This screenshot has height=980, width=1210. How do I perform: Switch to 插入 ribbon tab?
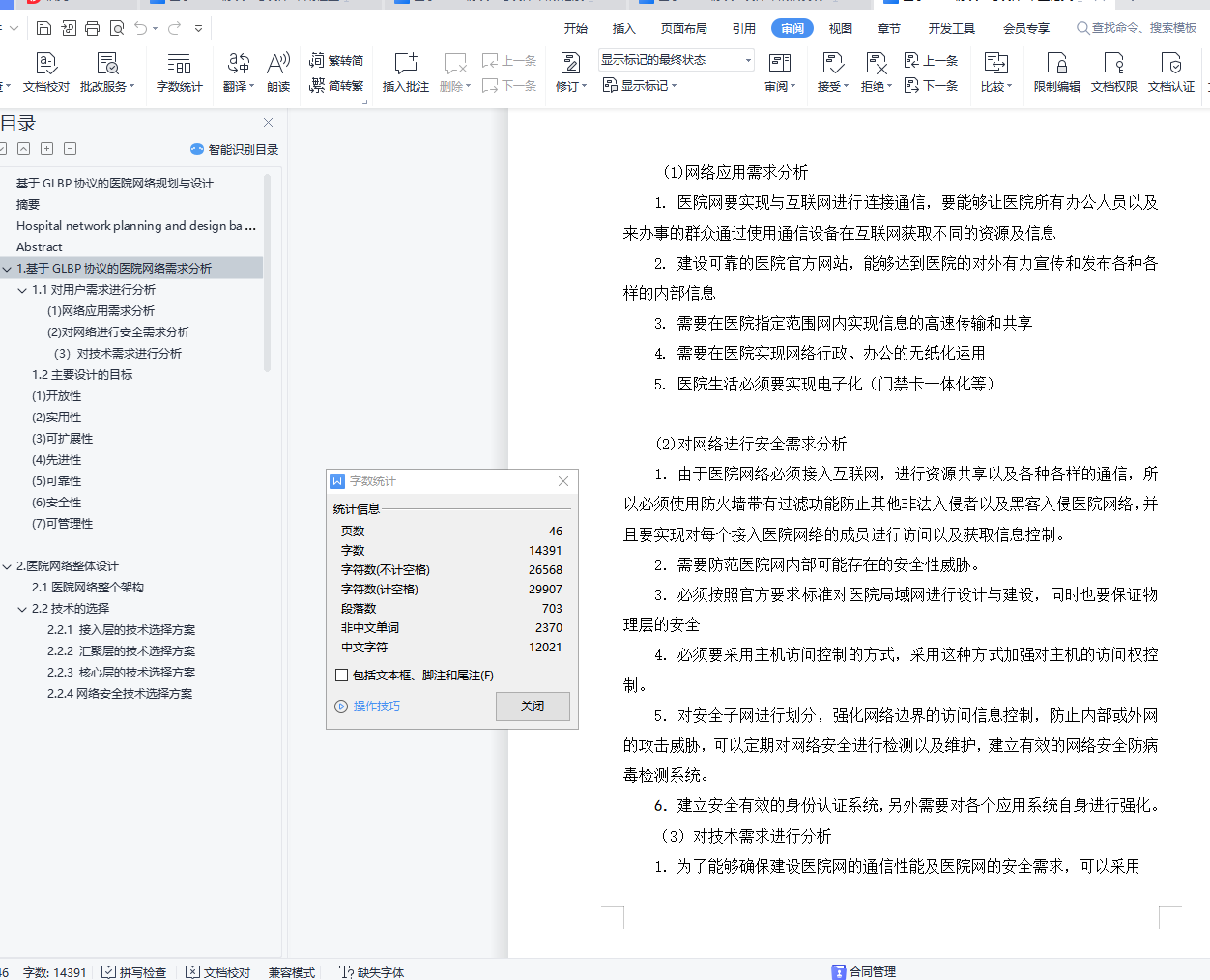624,28
